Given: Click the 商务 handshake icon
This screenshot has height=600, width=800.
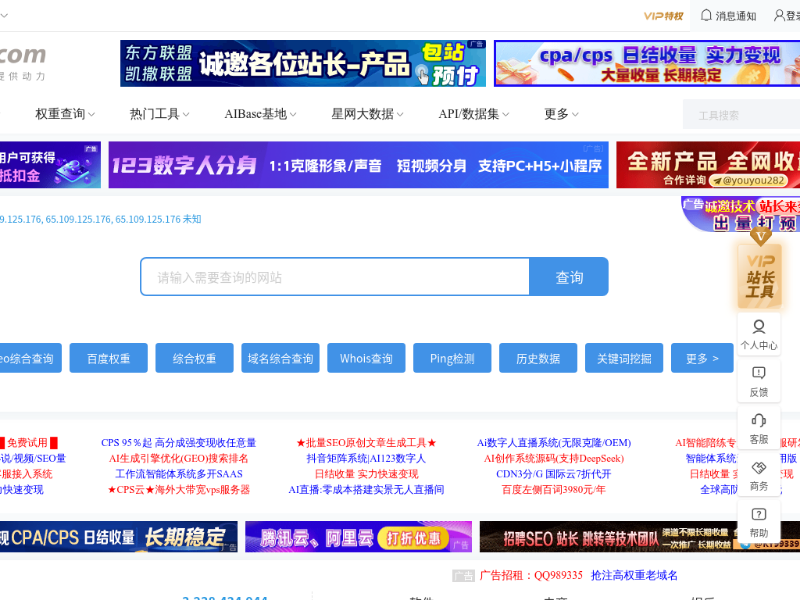Looking at the screenshot, I should pos(758,475).
